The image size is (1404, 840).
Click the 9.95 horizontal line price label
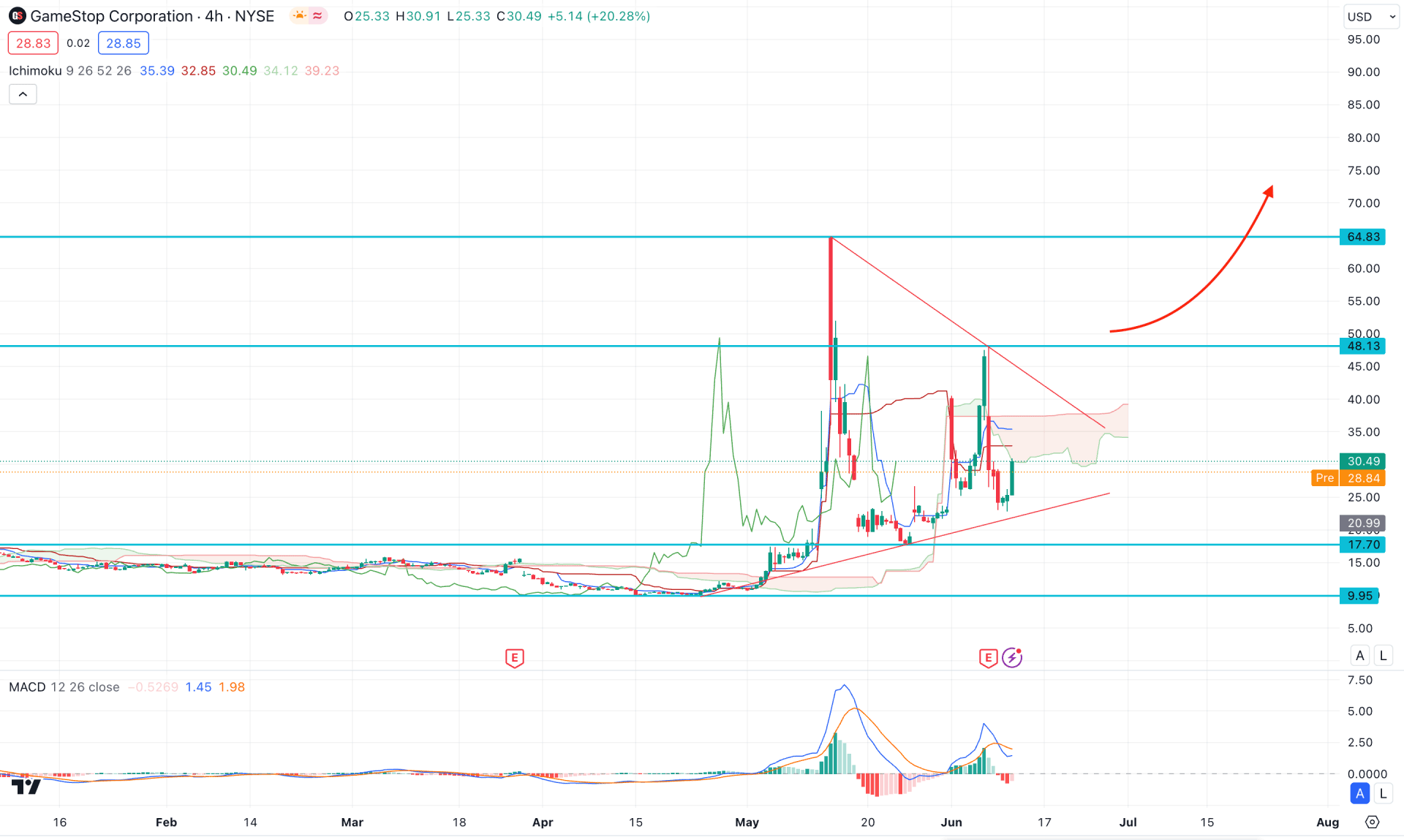pos(1359,596)
